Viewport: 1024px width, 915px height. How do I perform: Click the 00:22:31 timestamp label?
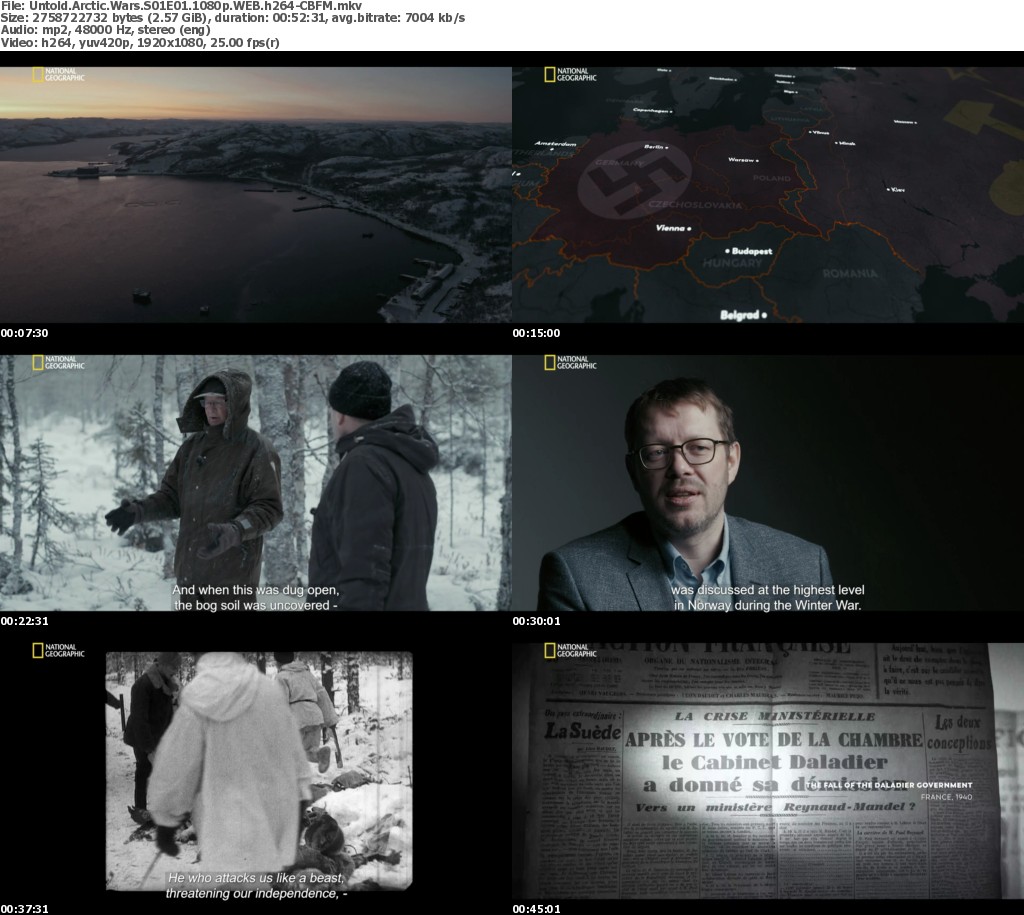point(24,621)
